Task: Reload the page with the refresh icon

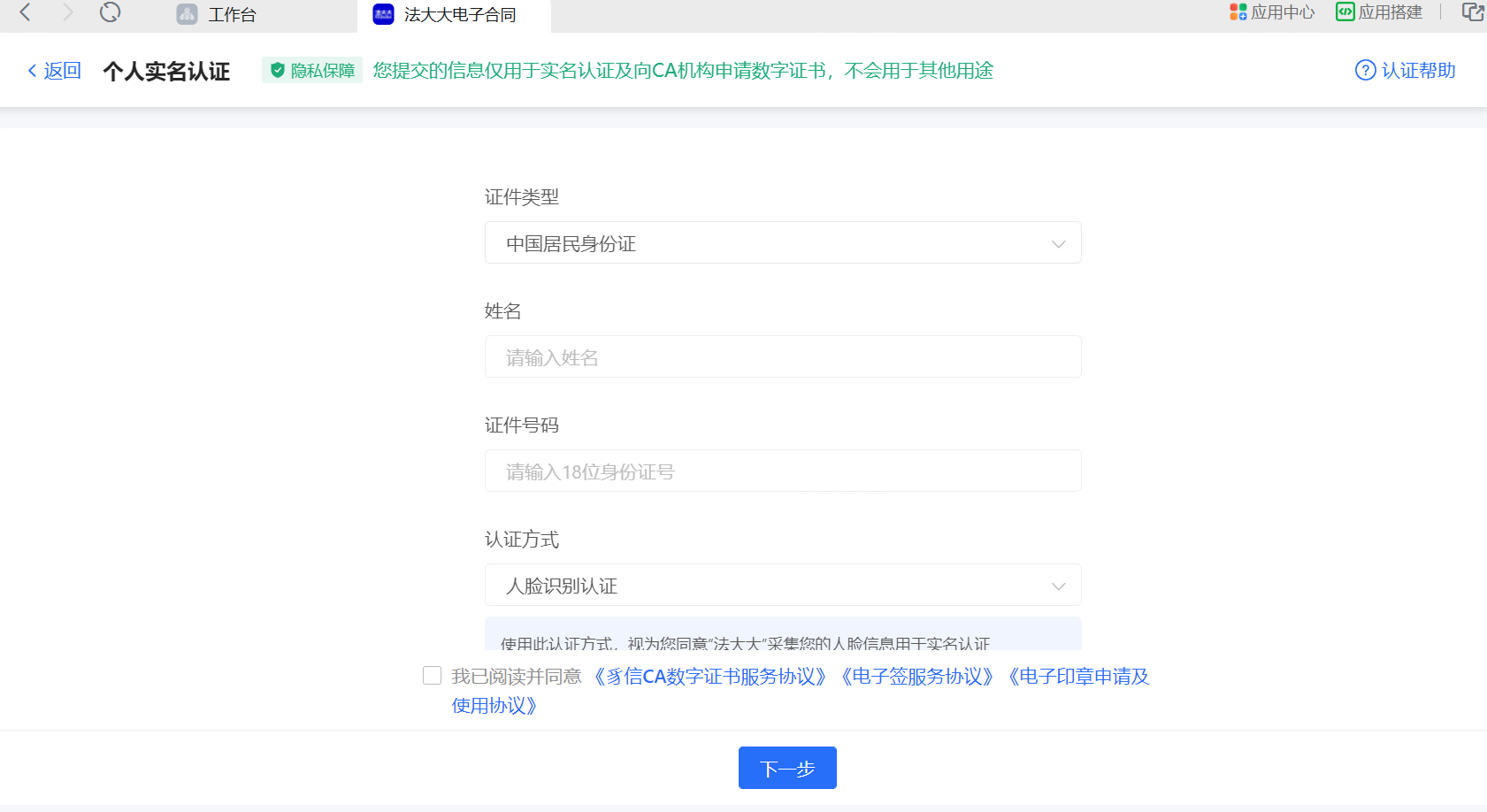Action: (x=110, y=12)
